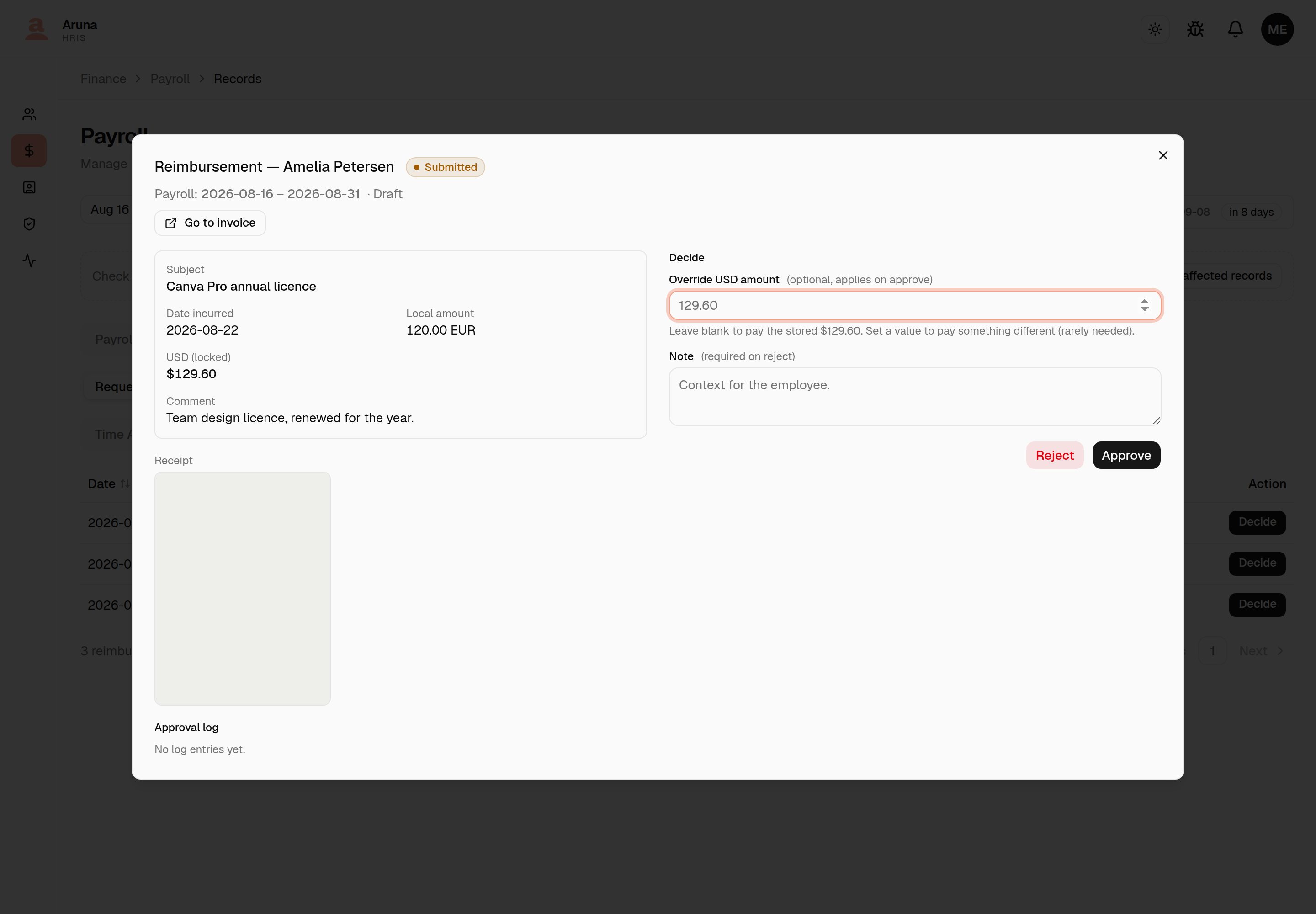This screenshot has height=914, width=1316.
Task: Select Records breadcrumb
Action: tap(238, 79)
